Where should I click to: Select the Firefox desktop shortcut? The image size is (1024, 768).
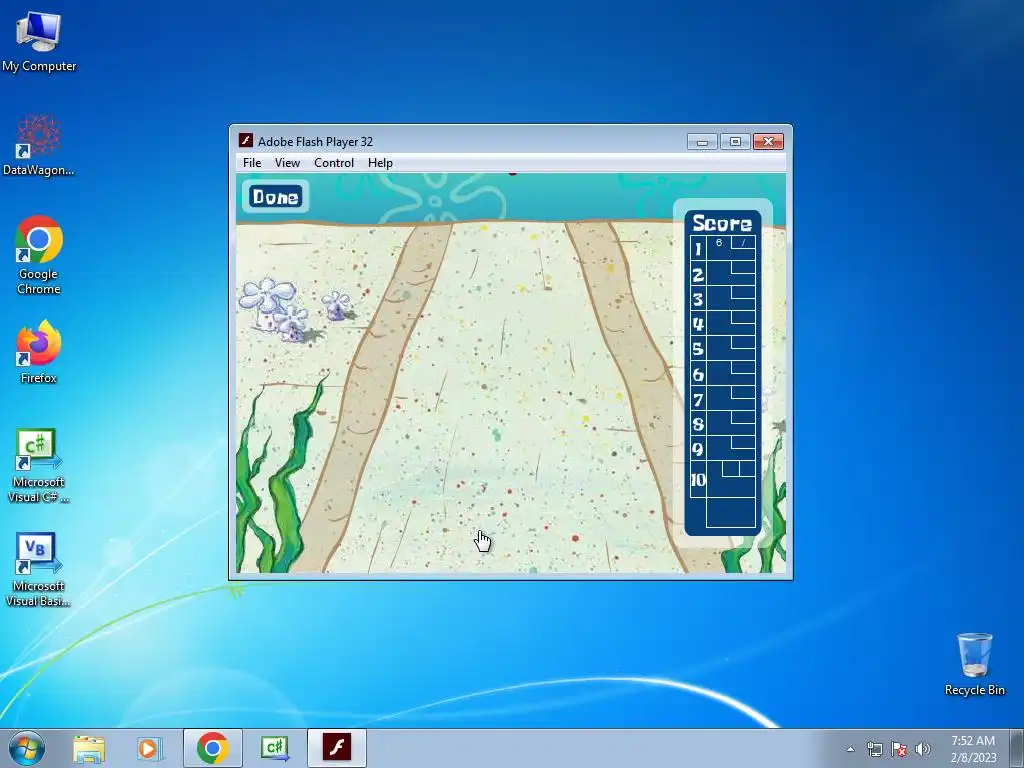pyautogui.click(x=39, y=351)
